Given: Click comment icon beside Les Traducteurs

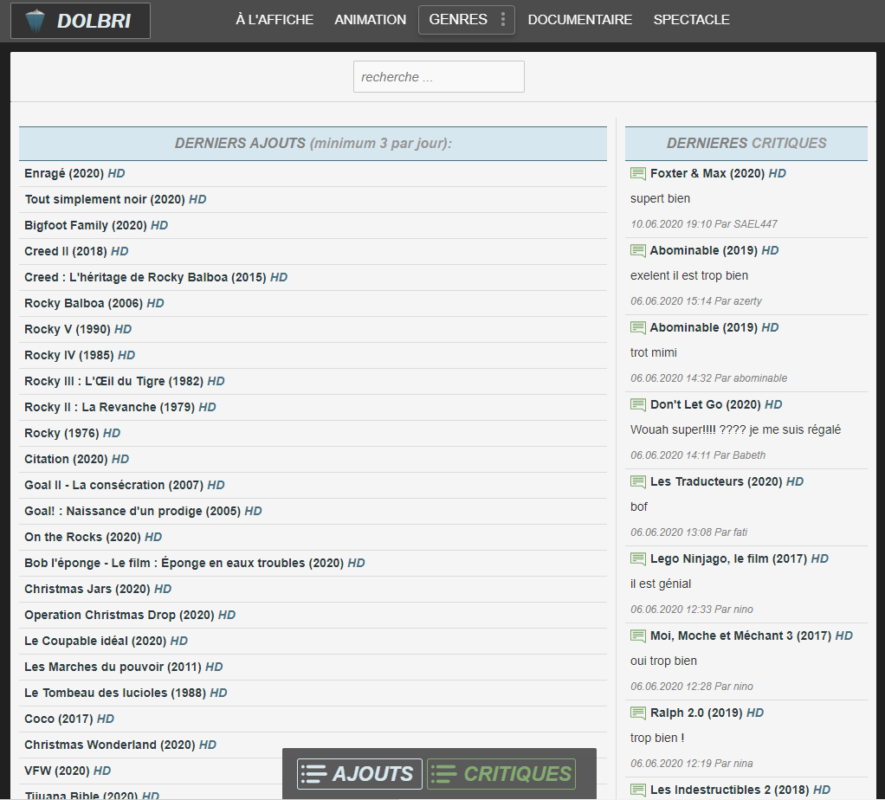Looking at the screenshot, I should click(638, 482).
